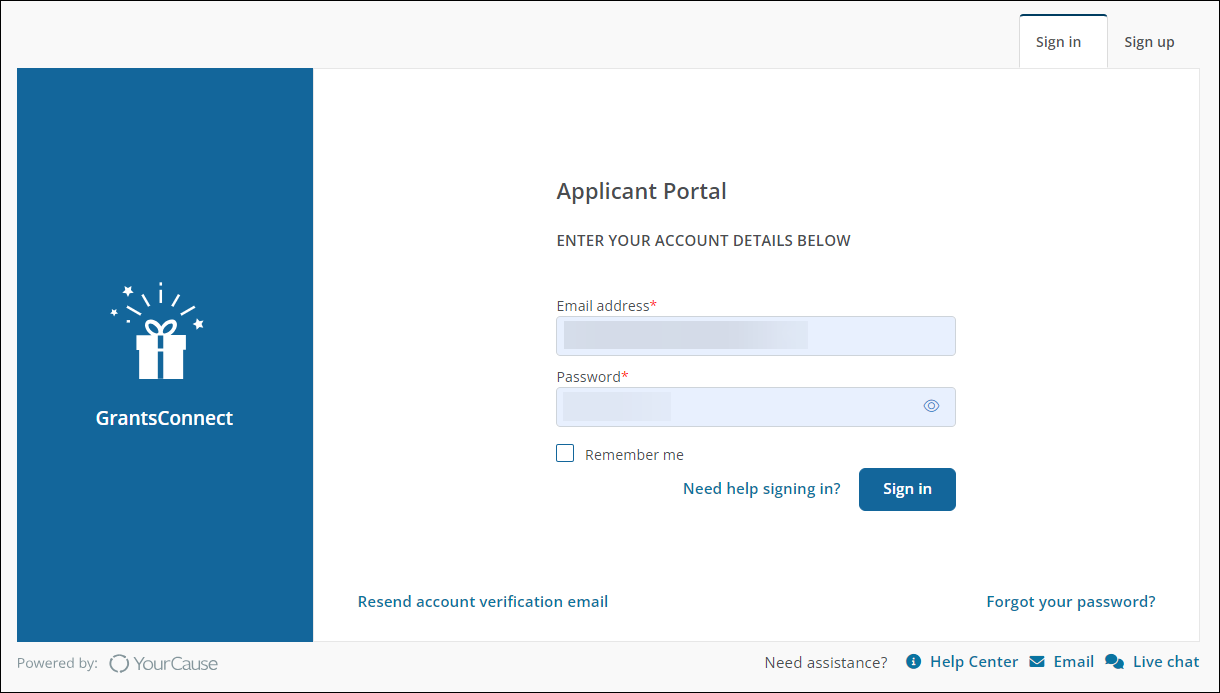Open the Sign up tab
Image resolution: width=1220 pixels, height=693 pixels.
tap(1149, 42)
